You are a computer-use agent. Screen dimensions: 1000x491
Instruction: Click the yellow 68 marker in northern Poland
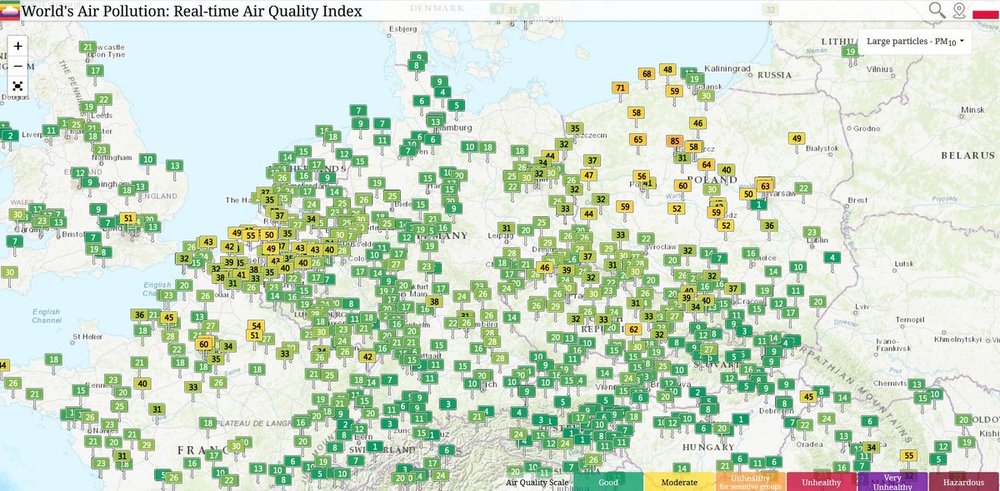point(647,73)
